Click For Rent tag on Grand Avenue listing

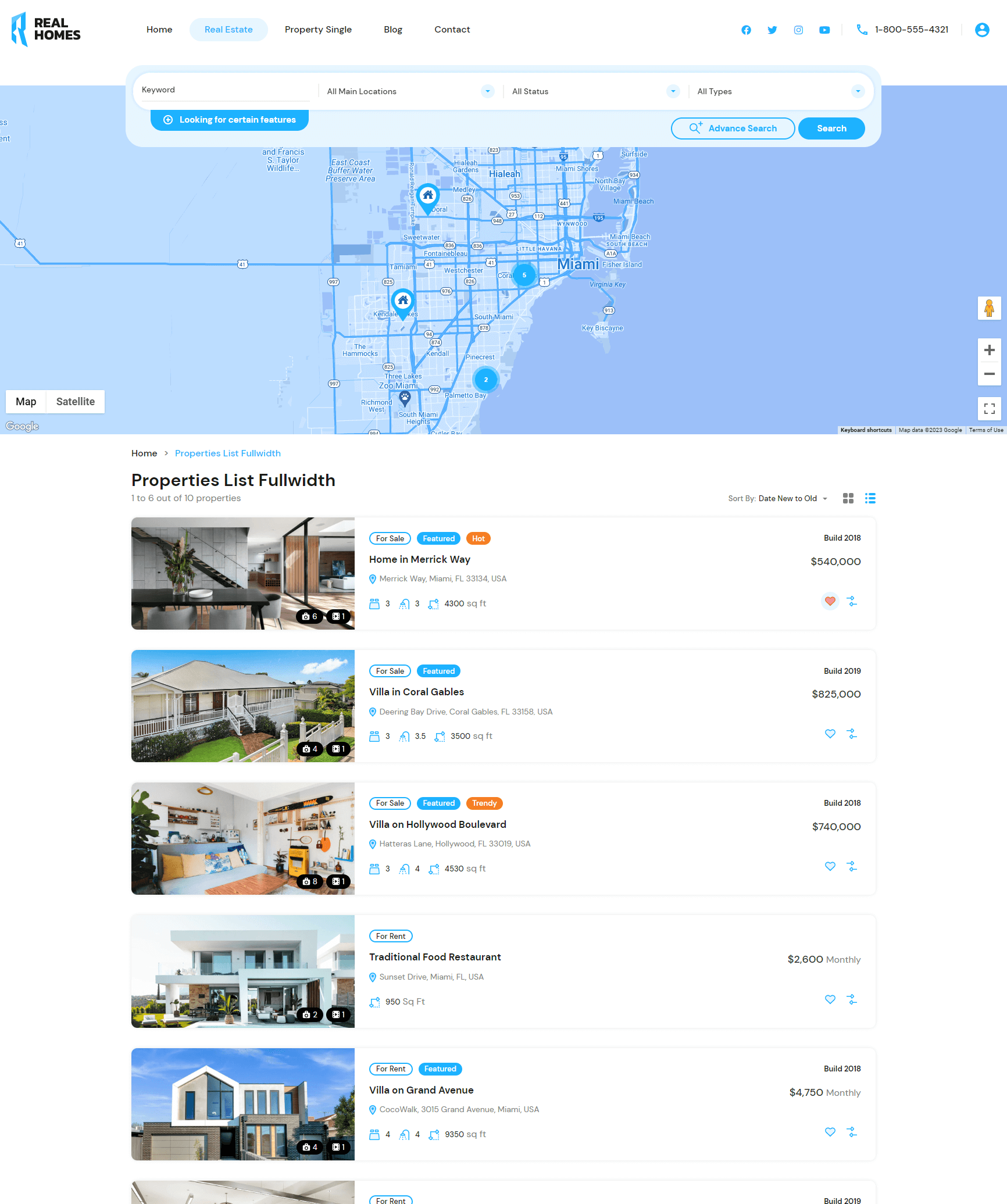(391, 1069)
